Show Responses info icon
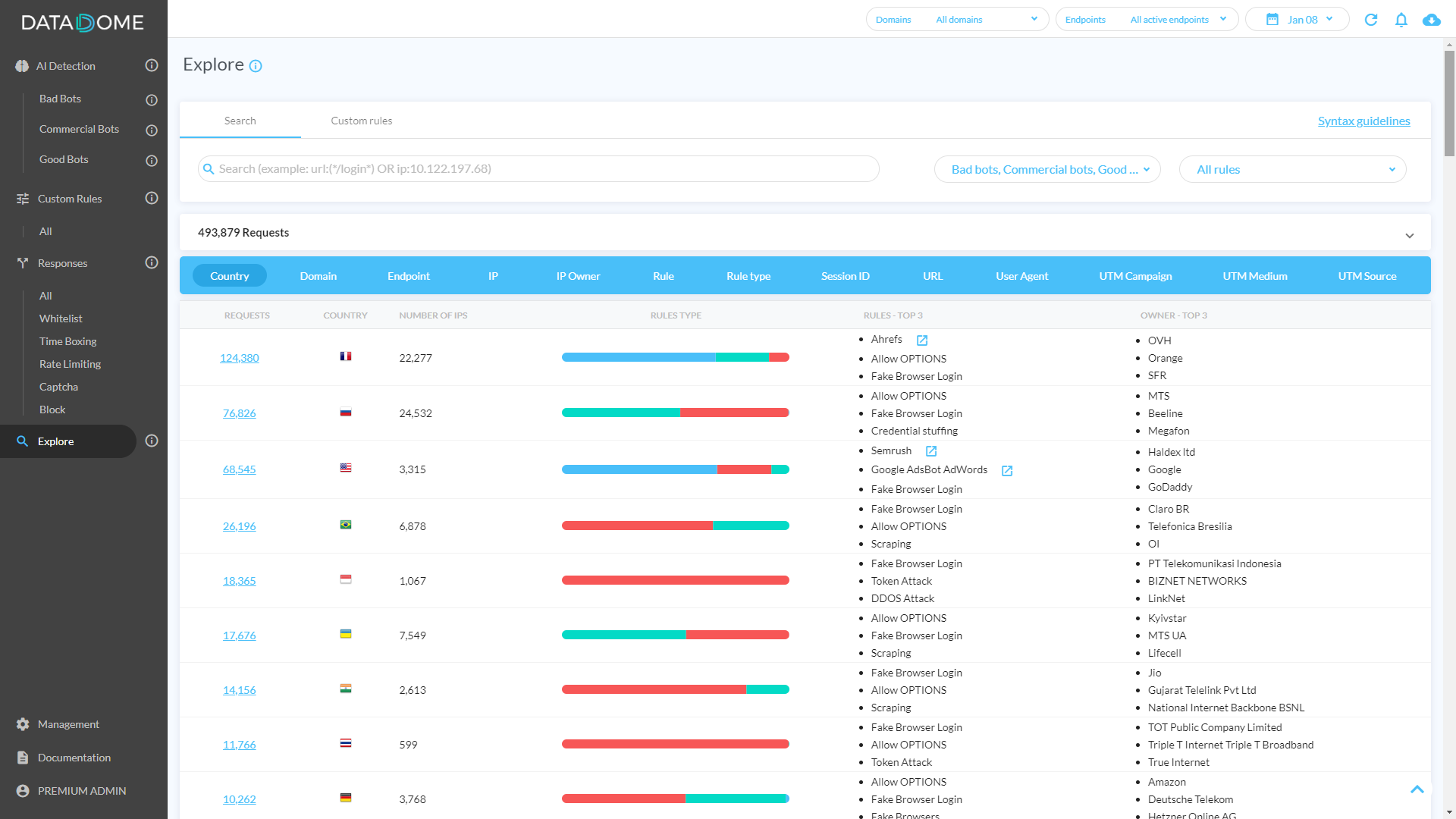Viewport: 1456px width, 819px height. pos(152,262)
